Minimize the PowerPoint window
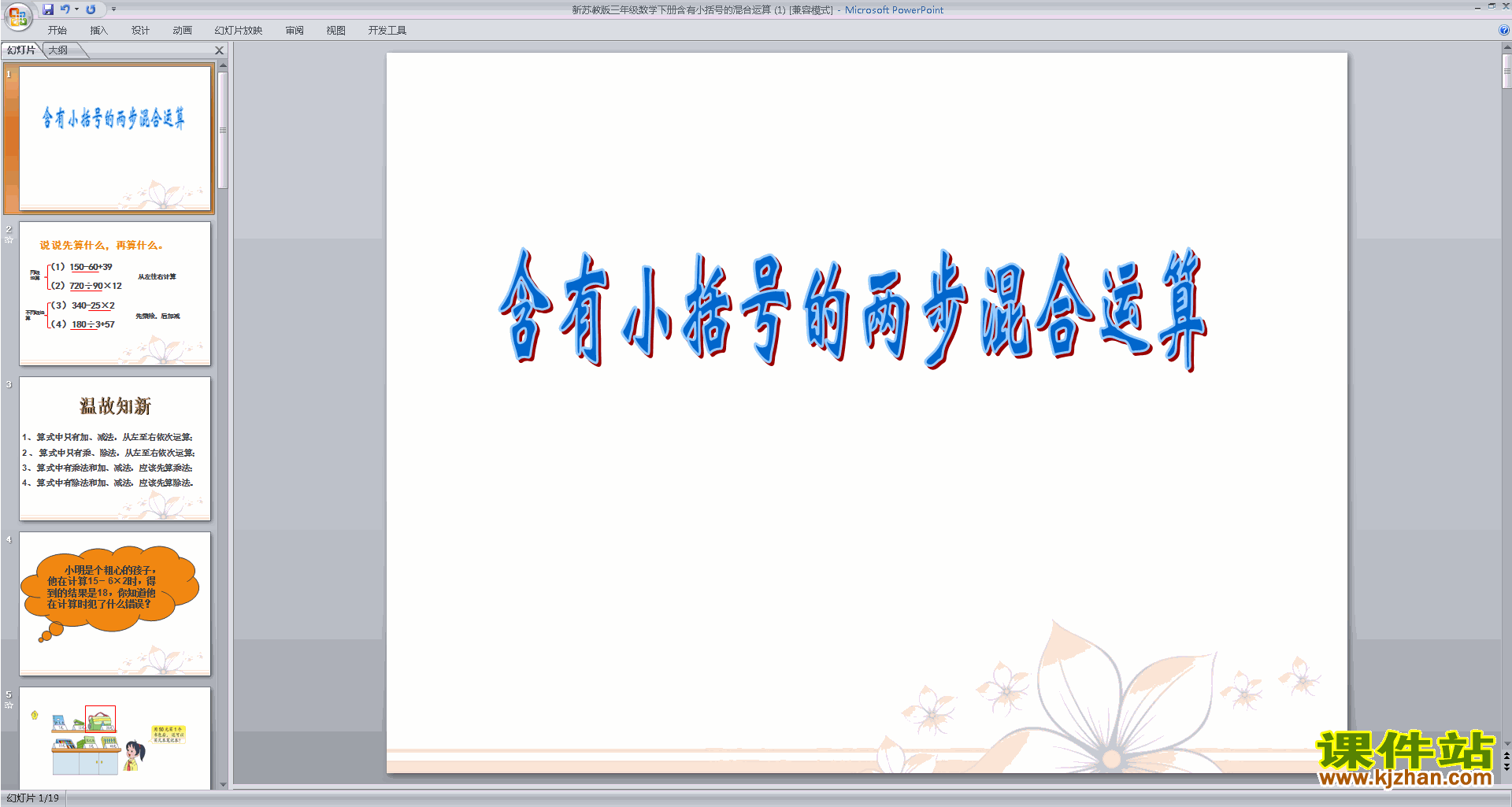This screenshot has width=1512, height=807. [1477, 7]
